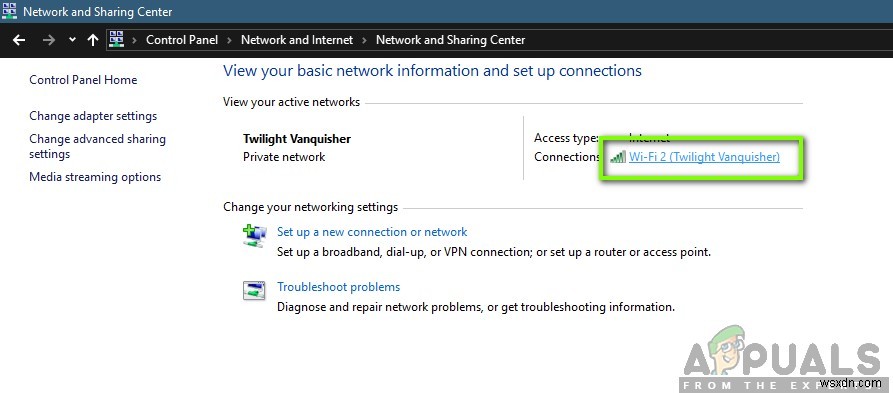The height and width of the screenshot is (393, 893).
Task: Click the Control Panel icon in address bar
Action: tap(117, 39)
